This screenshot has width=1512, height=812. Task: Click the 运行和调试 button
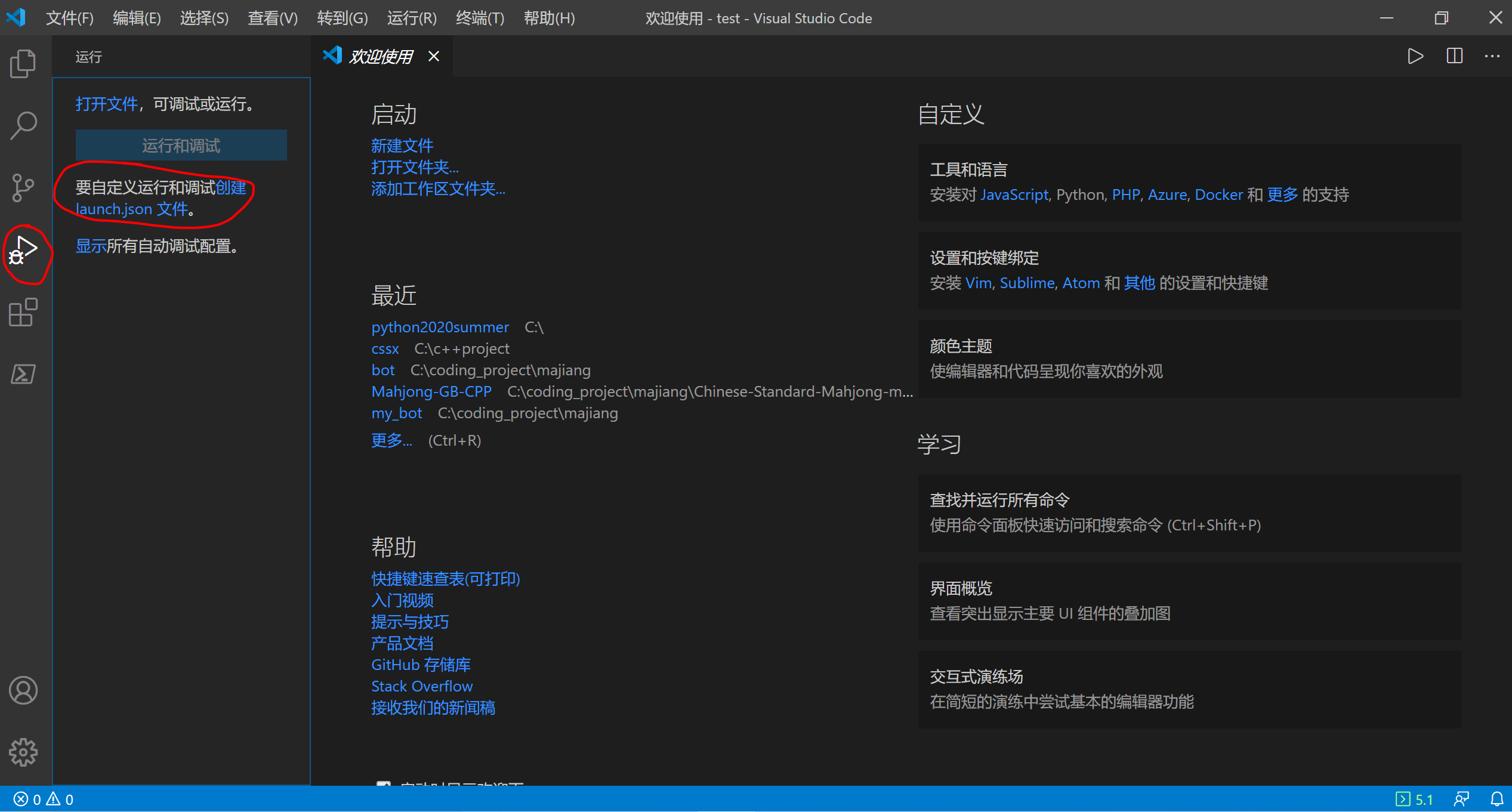[x=181, y=145]
